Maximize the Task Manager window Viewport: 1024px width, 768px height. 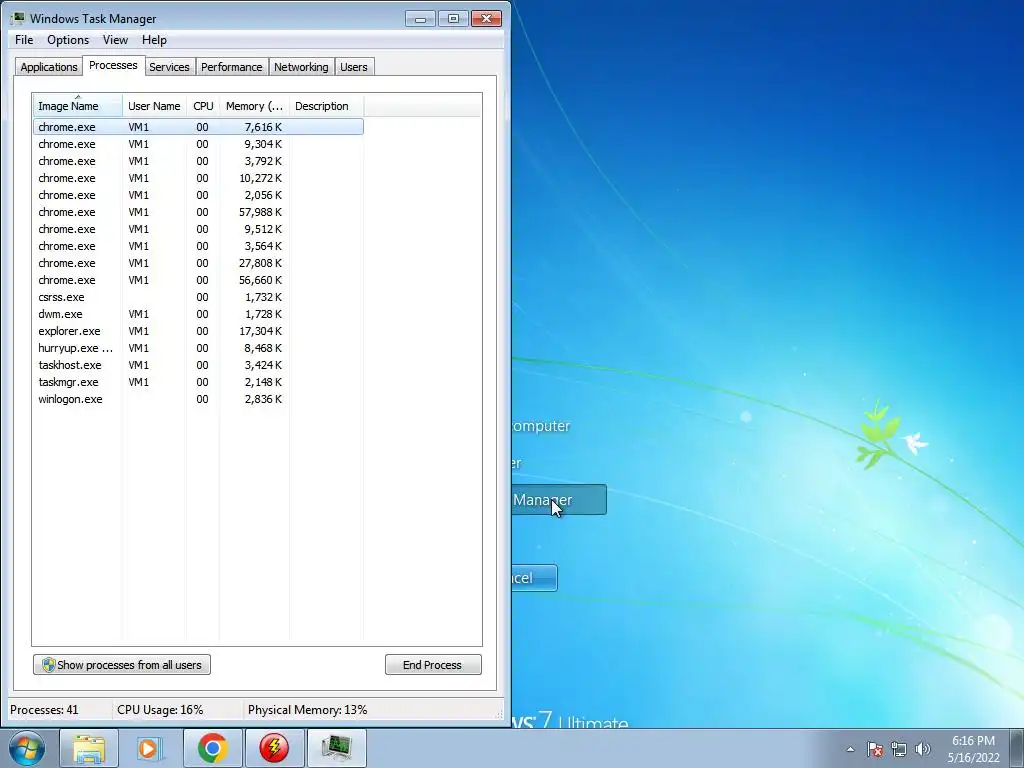(453, 18)
